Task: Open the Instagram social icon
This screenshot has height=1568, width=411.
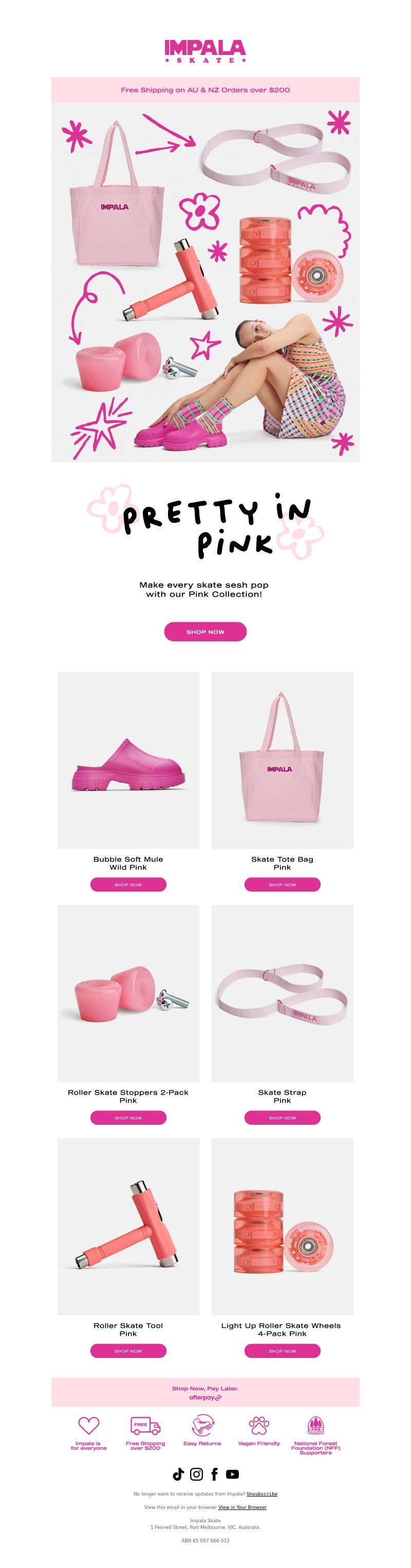Action: (196, 1473)
